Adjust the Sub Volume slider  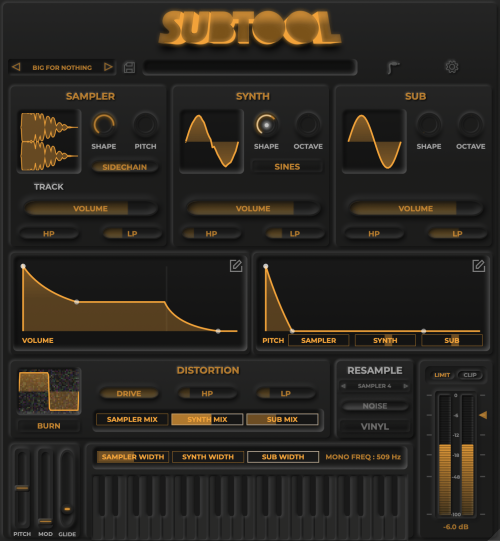[415, 208]
